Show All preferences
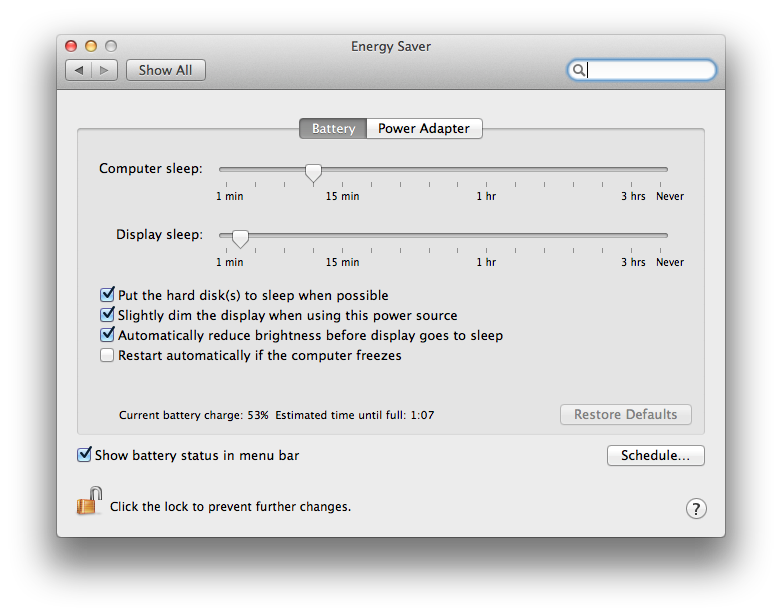782x616 pixels. [x=166, y=70]
